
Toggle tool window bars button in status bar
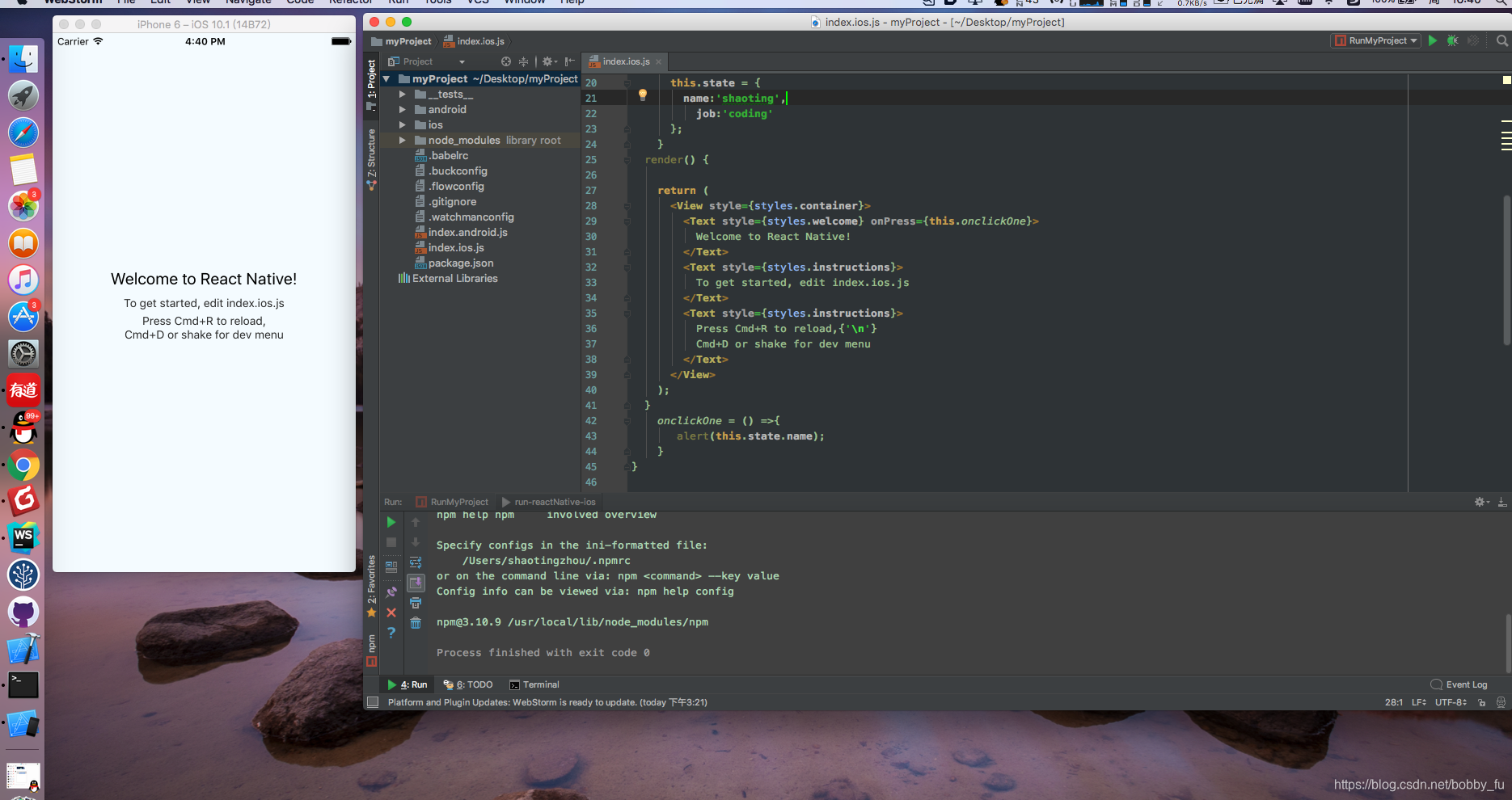[373, 702]
